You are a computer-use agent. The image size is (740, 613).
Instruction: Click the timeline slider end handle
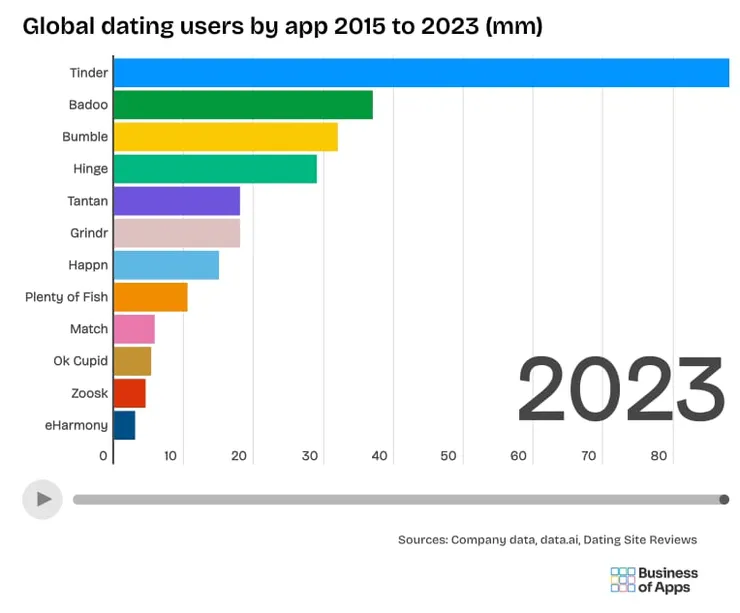[x=724, y=499]
